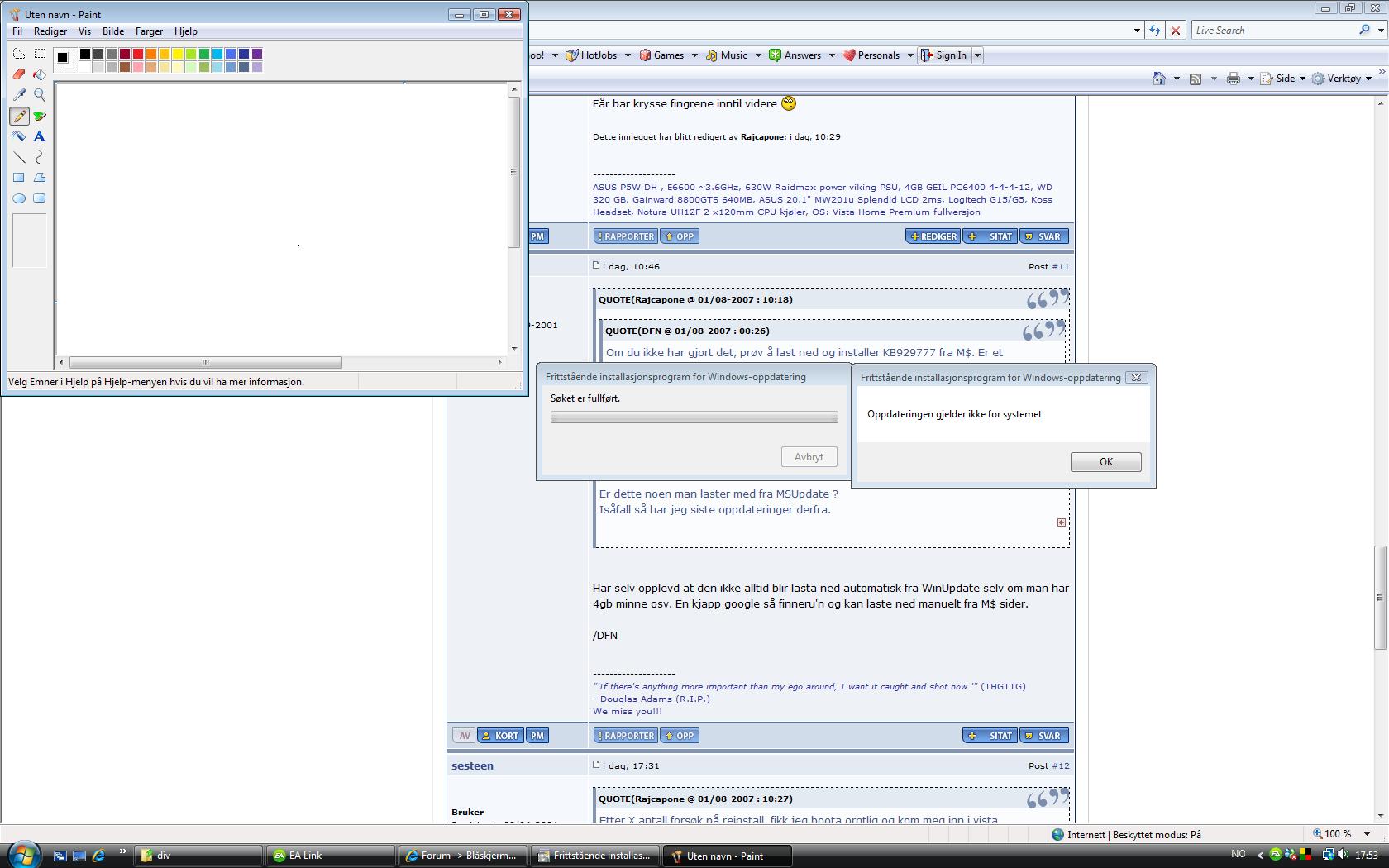The height and width of the screenshot is (868, 1389).
Task: Switch to the Forum Blåskjerm taskbar button
Action: tap(464, 856)
